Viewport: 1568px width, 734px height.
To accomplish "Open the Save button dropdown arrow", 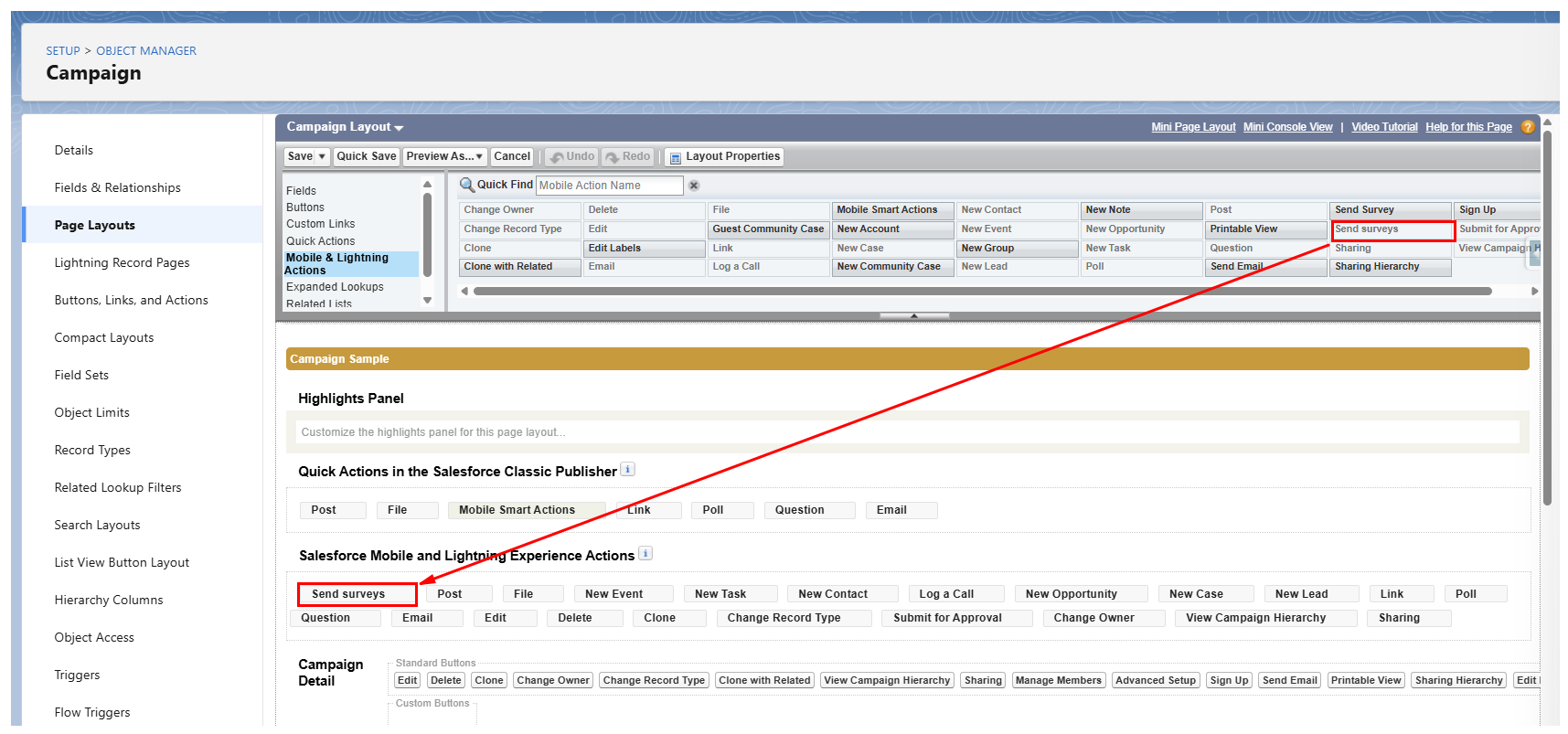I will point(322,156).
